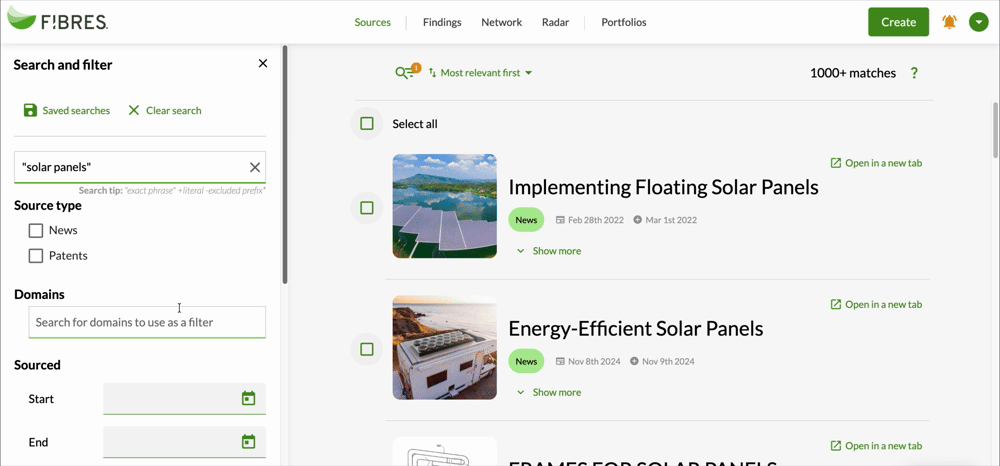Click the "Feb 28th 2022" date

[596, 220]
